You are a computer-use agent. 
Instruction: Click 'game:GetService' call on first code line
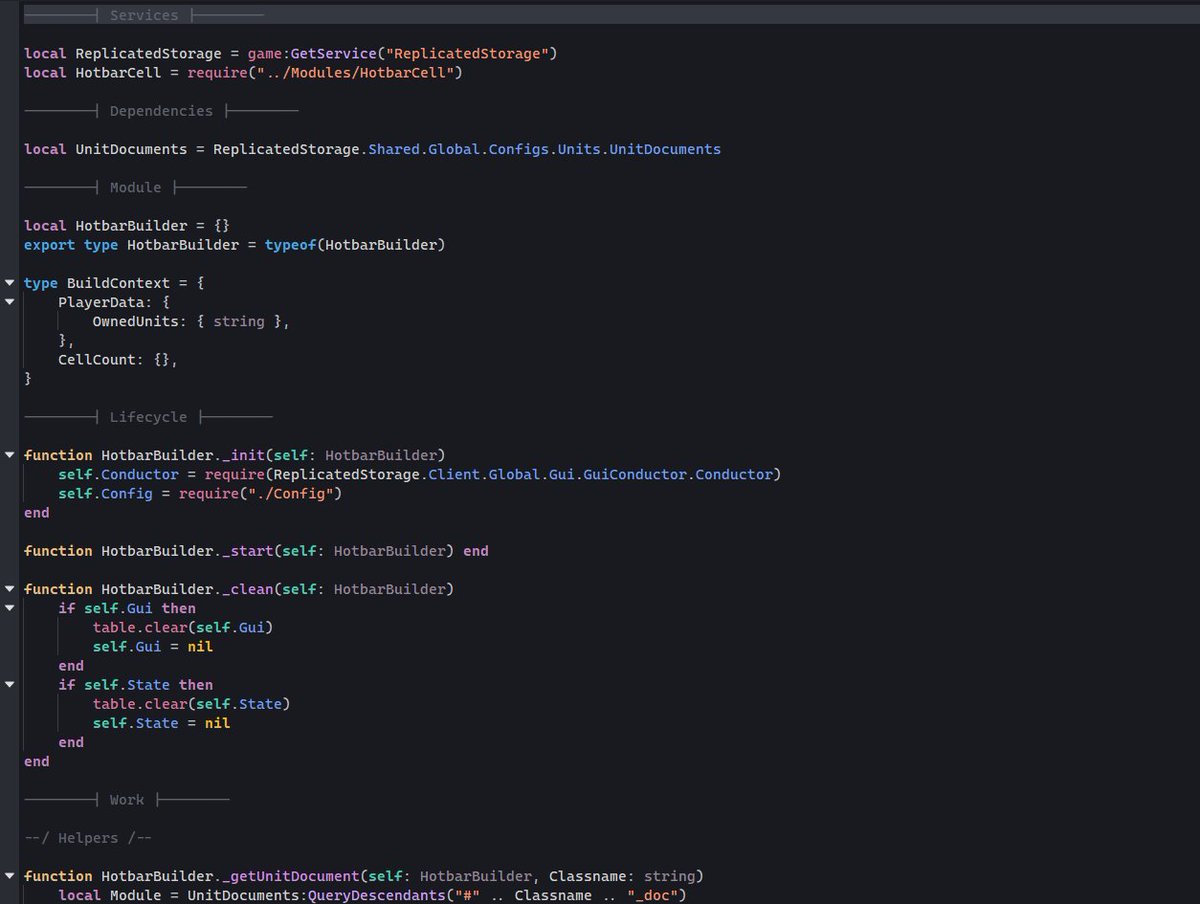[312, 53]
